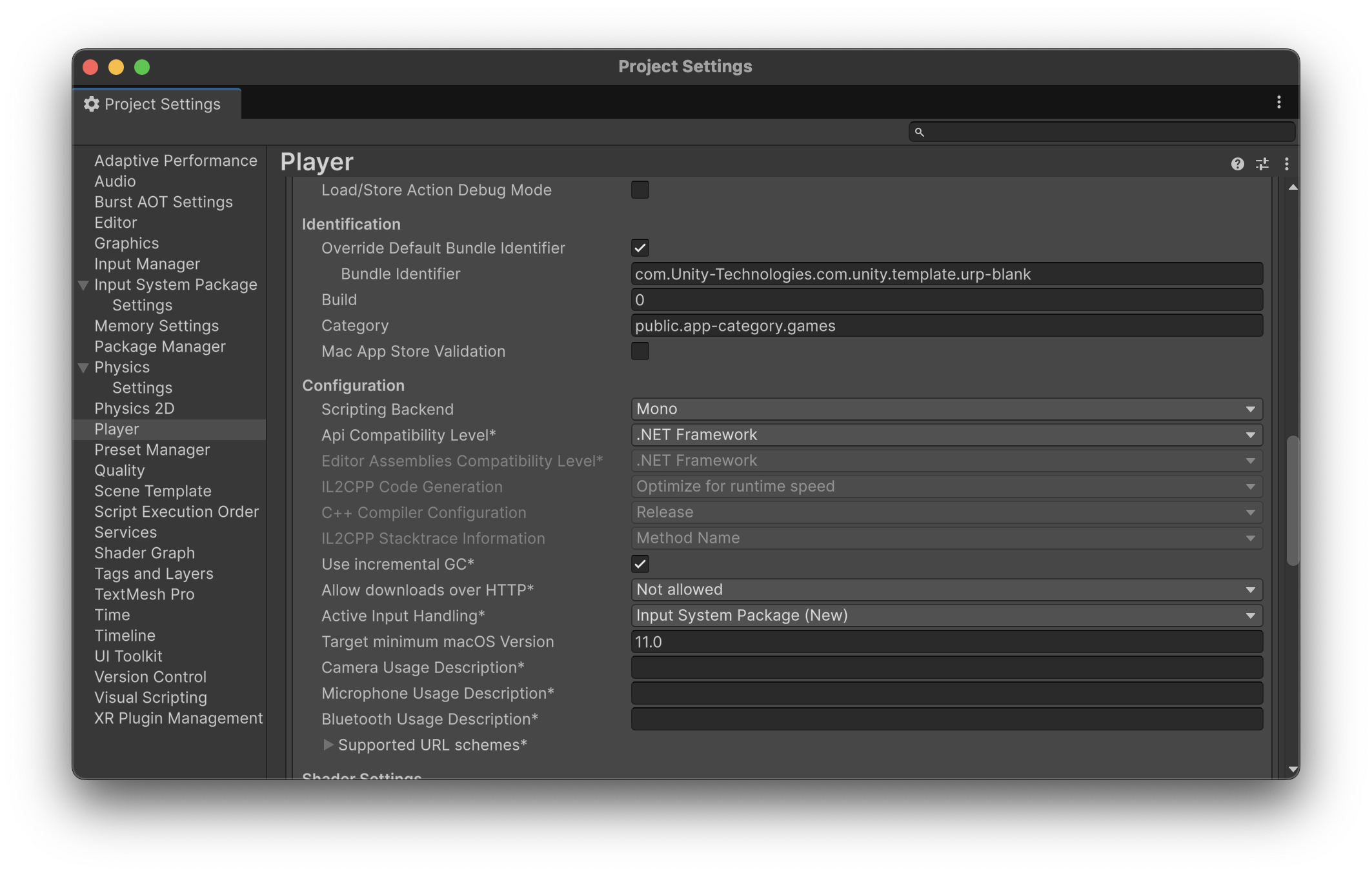
Task: Open the Player help documentation icon
Action: tap(1237, 164)
